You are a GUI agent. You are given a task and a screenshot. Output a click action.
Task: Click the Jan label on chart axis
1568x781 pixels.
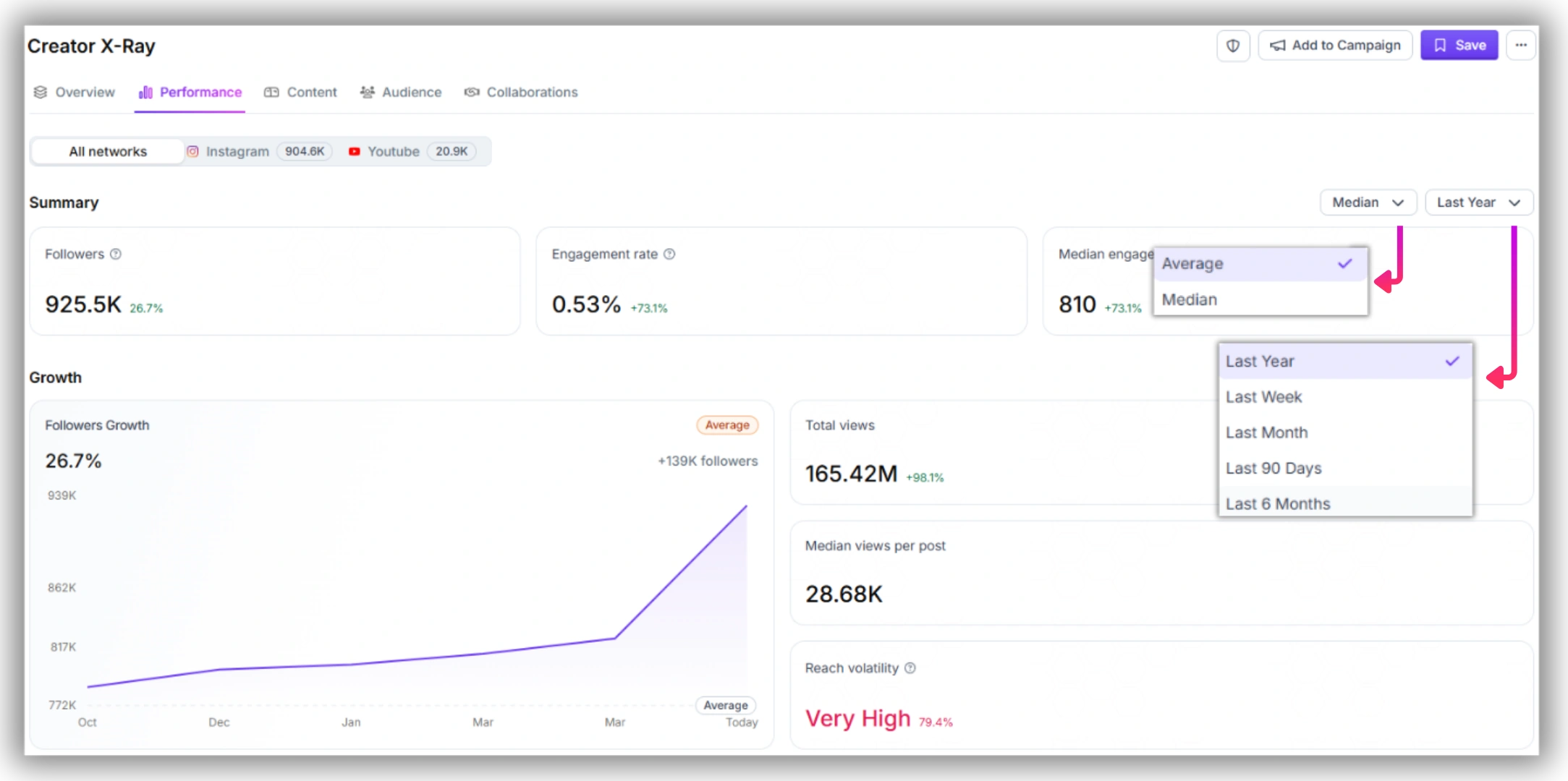pyautogui.click(x=351, y=722)
